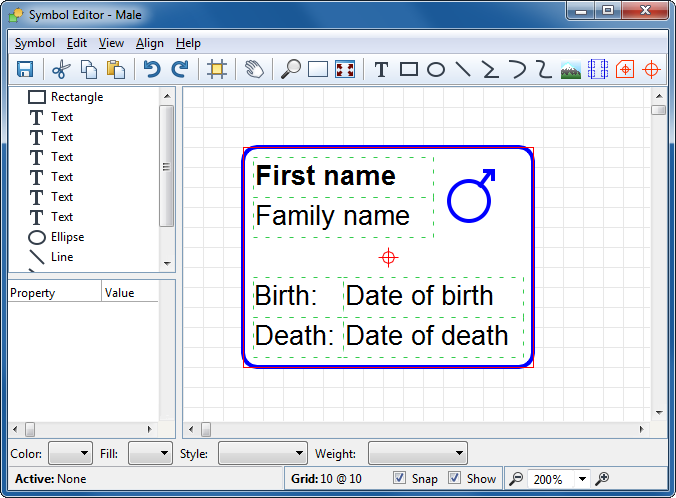Click the Cut scissors icon
Image resolution: width=676 pixels, height=498 pixels.
[61, 69]
